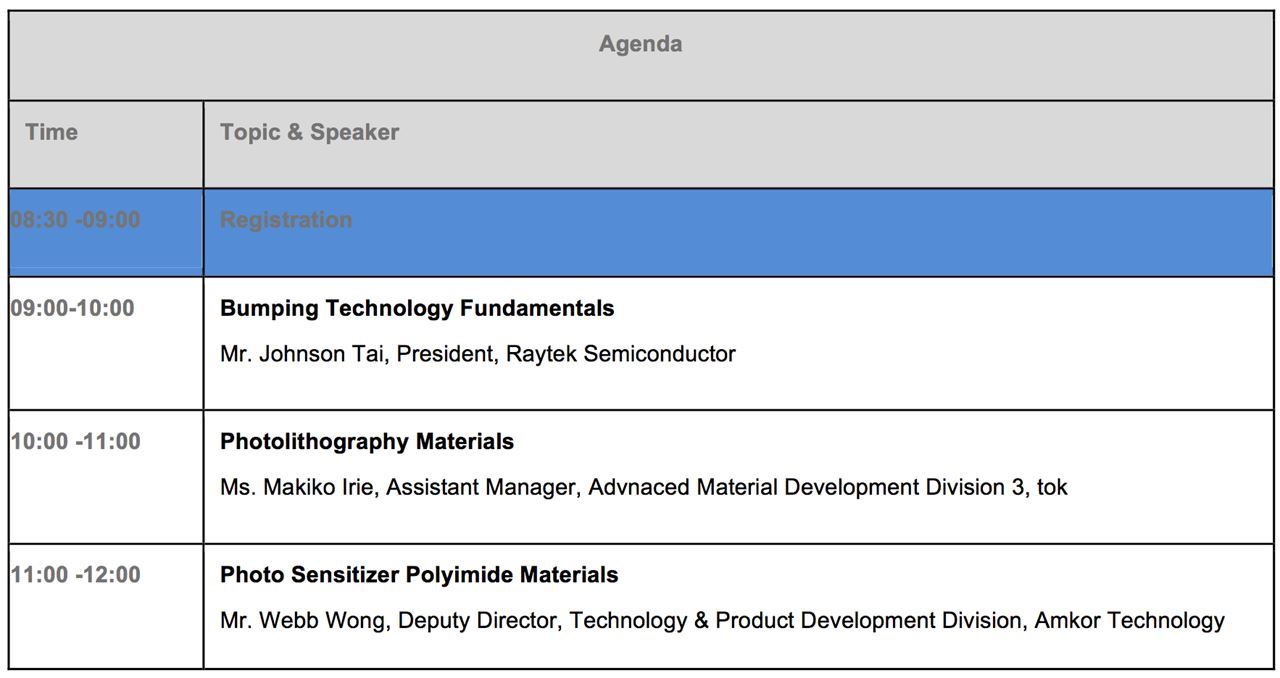Click the Topic & Speaker column header
The image size is (1280, 678).
(309, 133)
